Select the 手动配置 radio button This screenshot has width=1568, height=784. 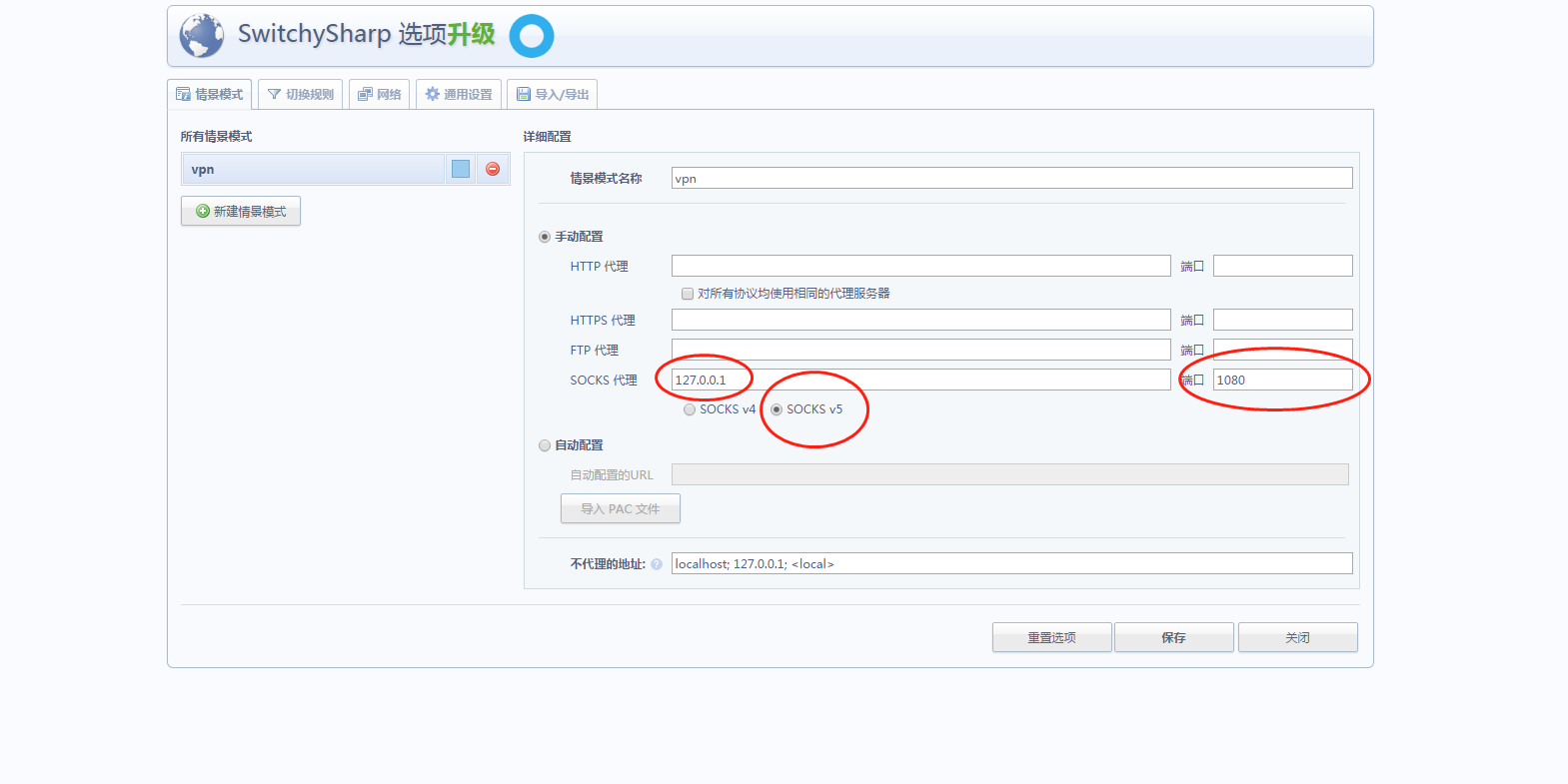coord(545,237)
